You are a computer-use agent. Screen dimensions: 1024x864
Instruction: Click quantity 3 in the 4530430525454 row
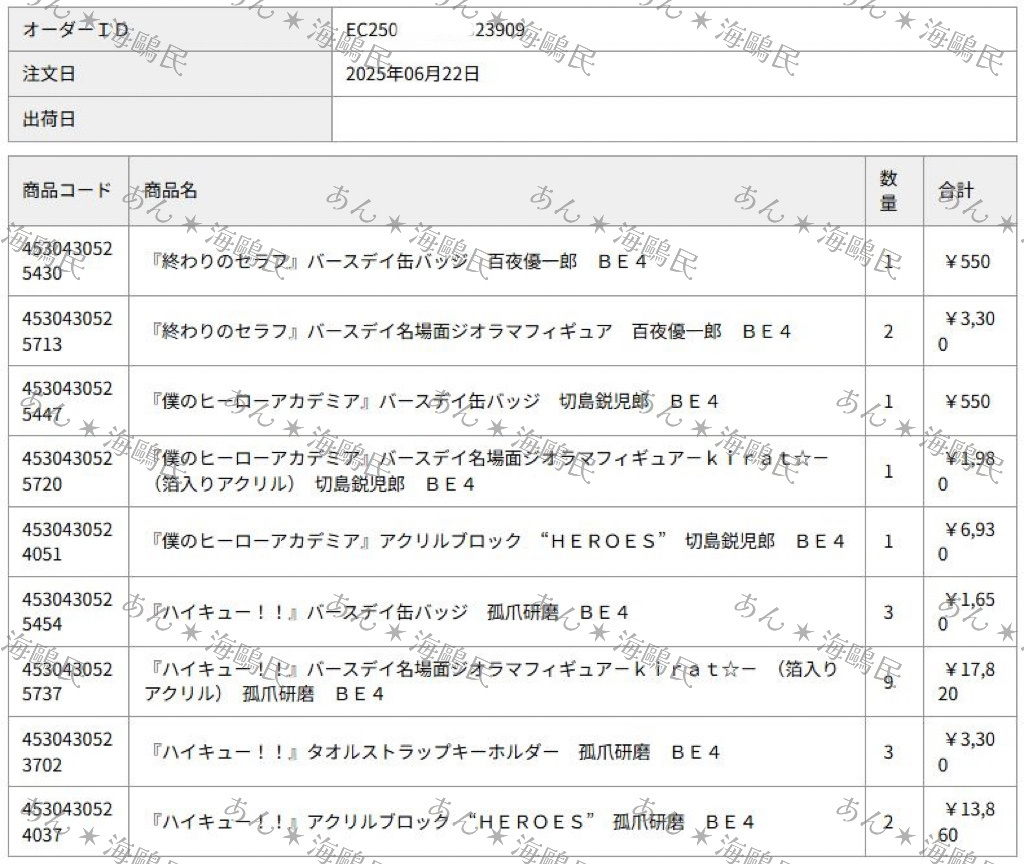(888, 612)
